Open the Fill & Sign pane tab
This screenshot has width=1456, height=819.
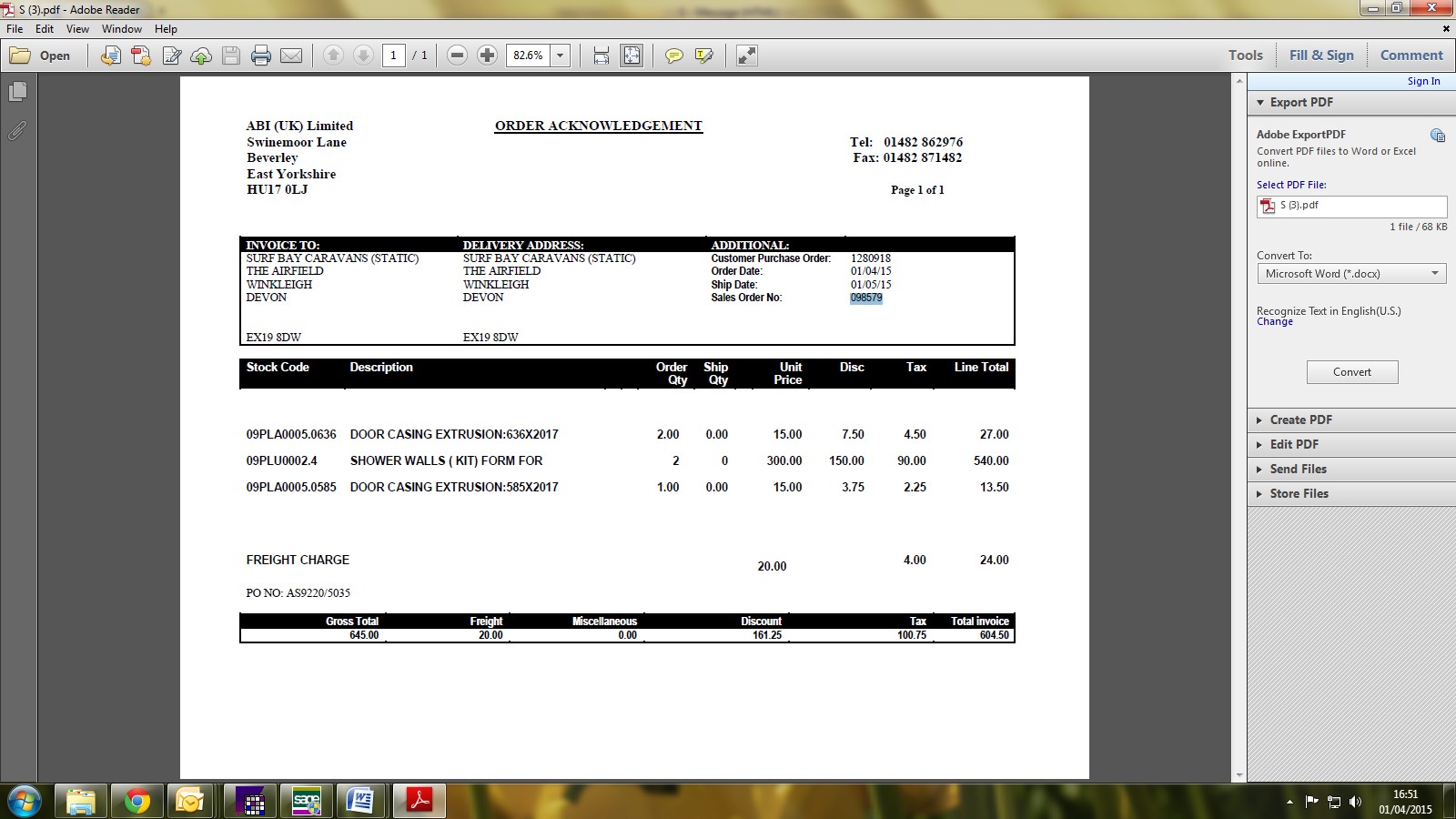[1321, 56]
